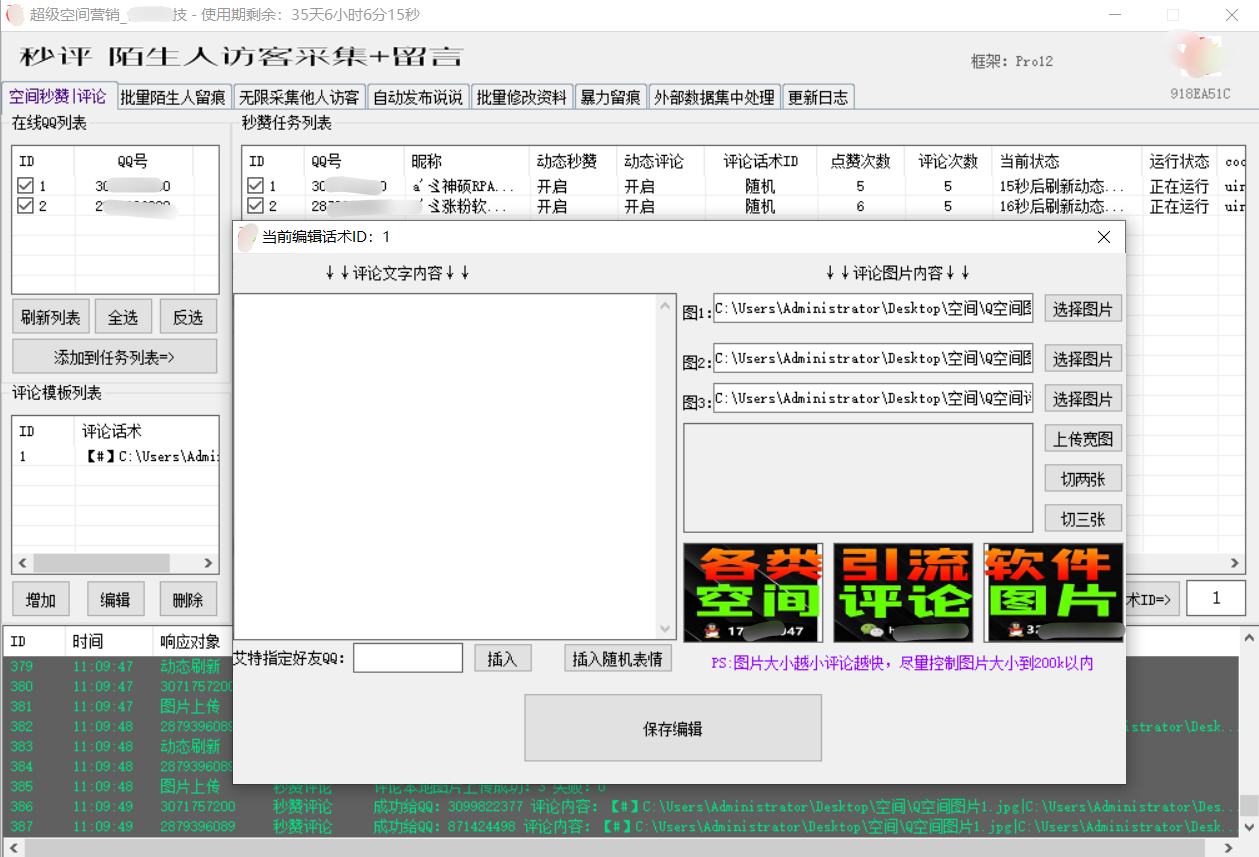Switch to 批量陌生人留痕 tab
The image size is (1259, 857).
pyautogui.click(x=173, y=97)
